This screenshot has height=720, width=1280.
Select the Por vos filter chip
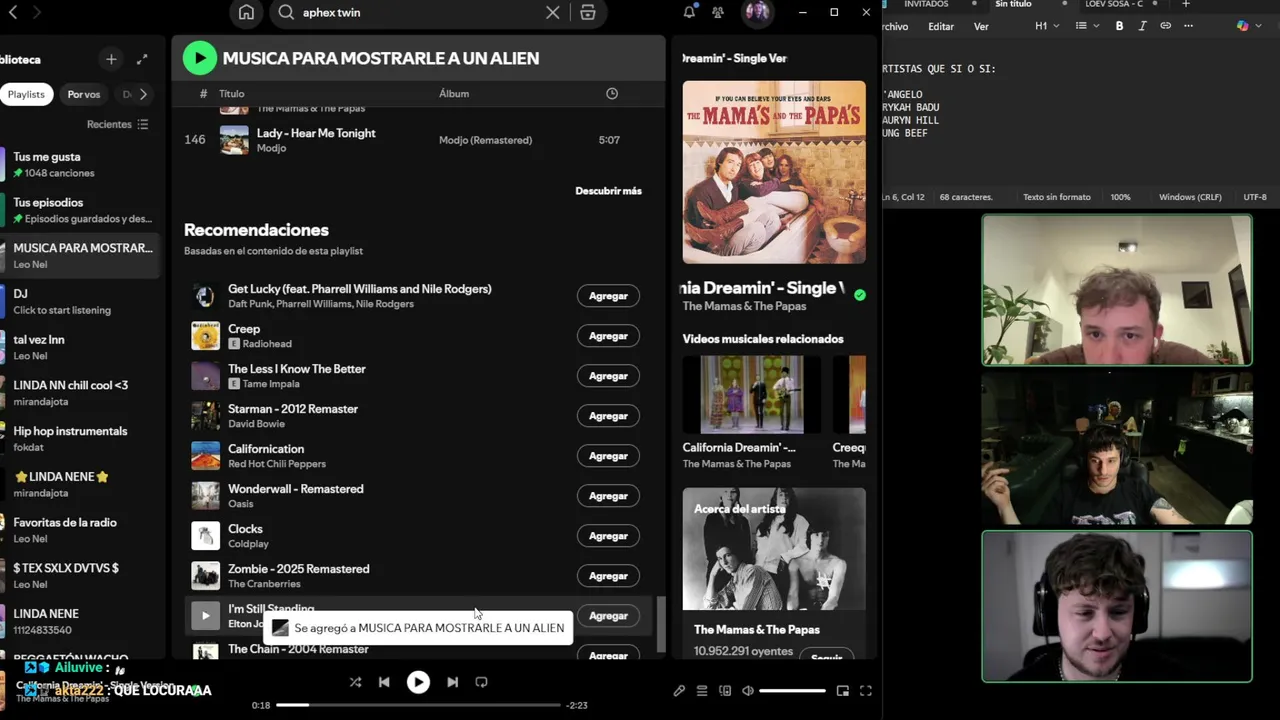pos(84,94)
